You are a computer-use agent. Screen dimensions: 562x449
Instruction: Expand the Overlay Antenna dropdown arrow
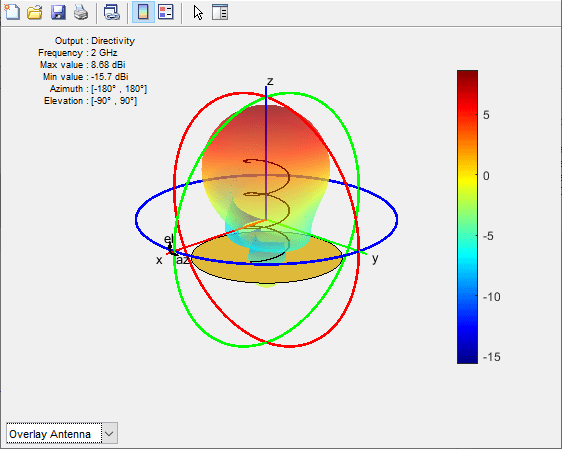coord(110,434)
